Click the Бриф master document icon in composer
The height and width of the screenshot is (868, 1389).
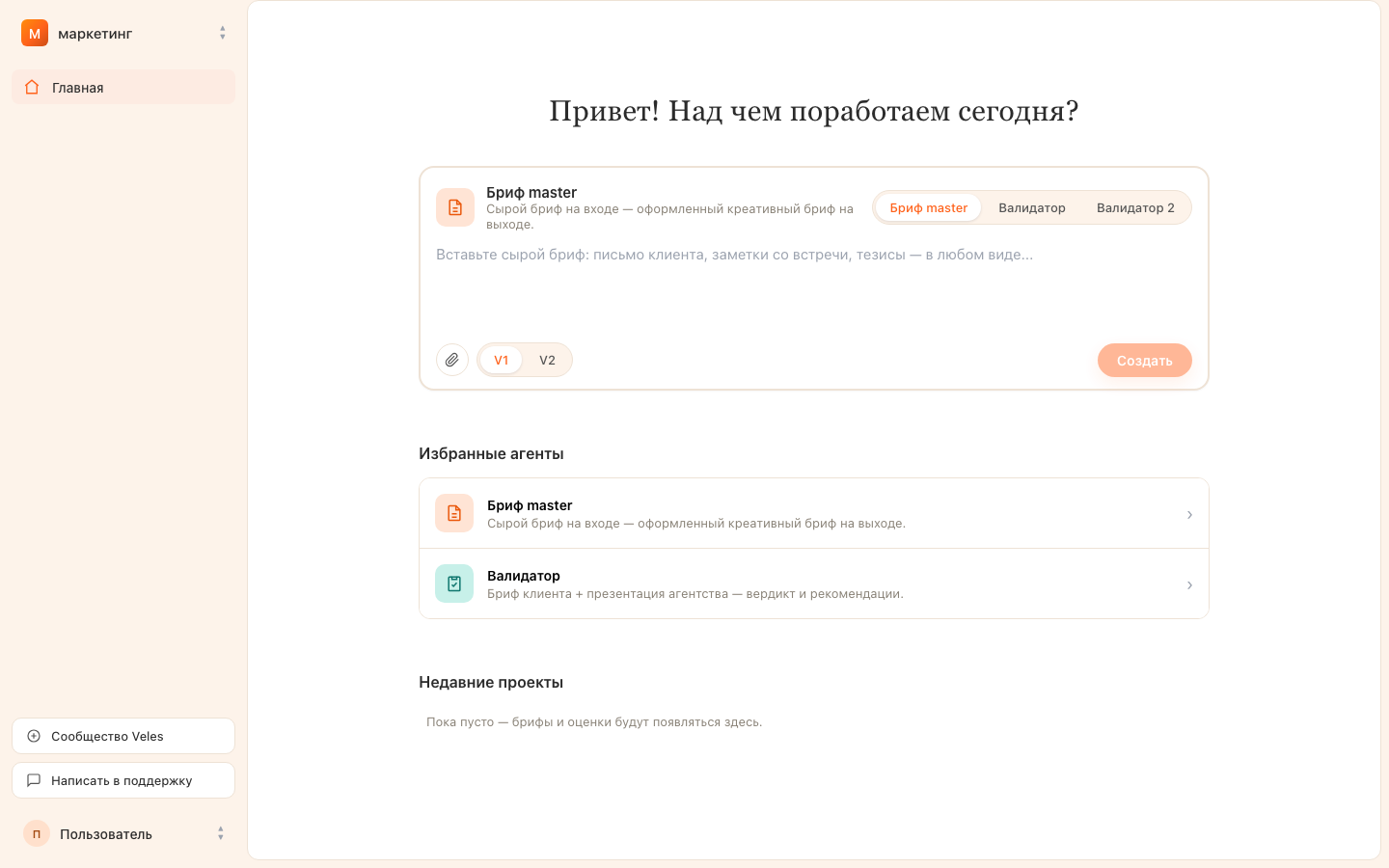click(455, 207)
